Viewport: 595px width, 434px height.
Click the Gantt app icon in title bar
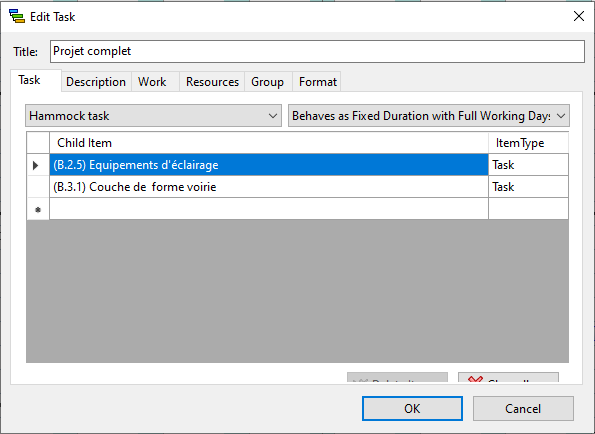[x=17, y=17]
